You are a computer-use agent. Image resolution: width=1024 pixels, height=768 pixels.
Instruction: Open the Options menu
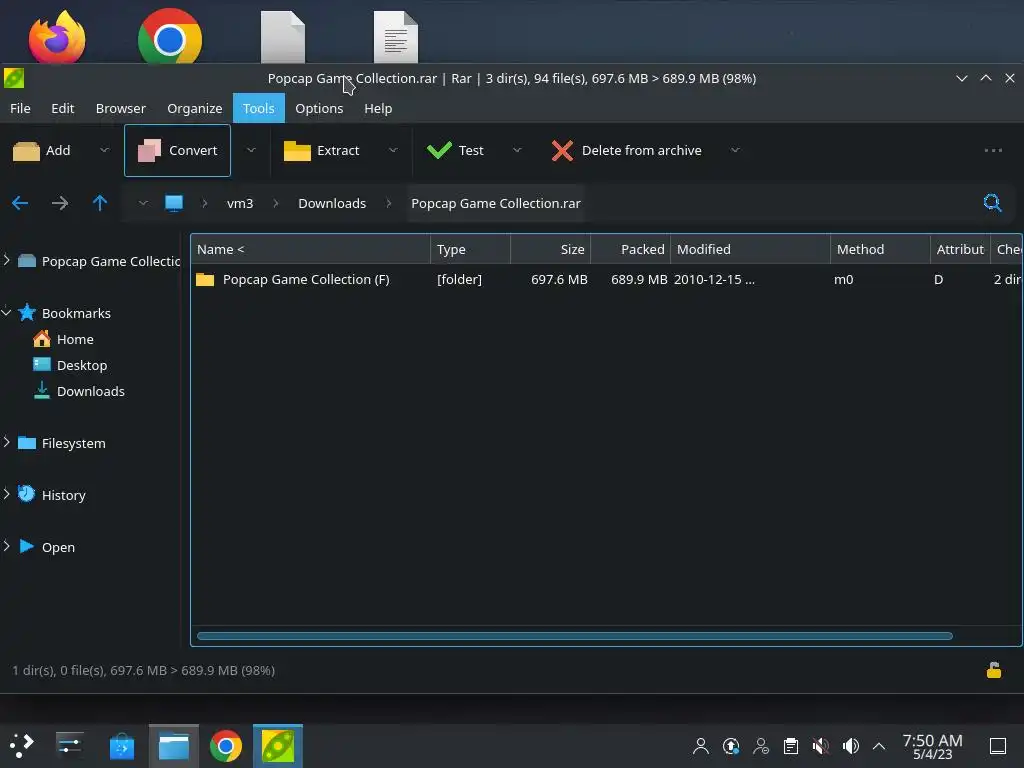(319, 108)
